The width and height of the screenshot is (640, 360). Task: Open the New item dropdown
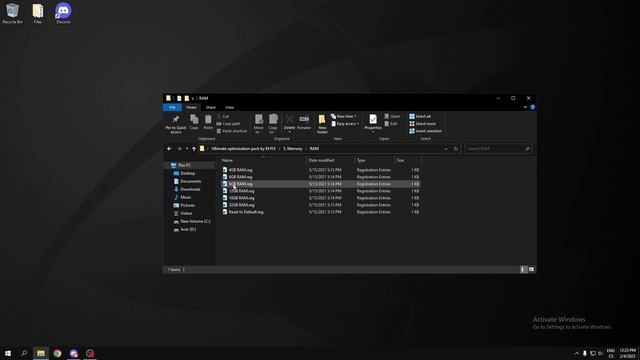(344, 116)
